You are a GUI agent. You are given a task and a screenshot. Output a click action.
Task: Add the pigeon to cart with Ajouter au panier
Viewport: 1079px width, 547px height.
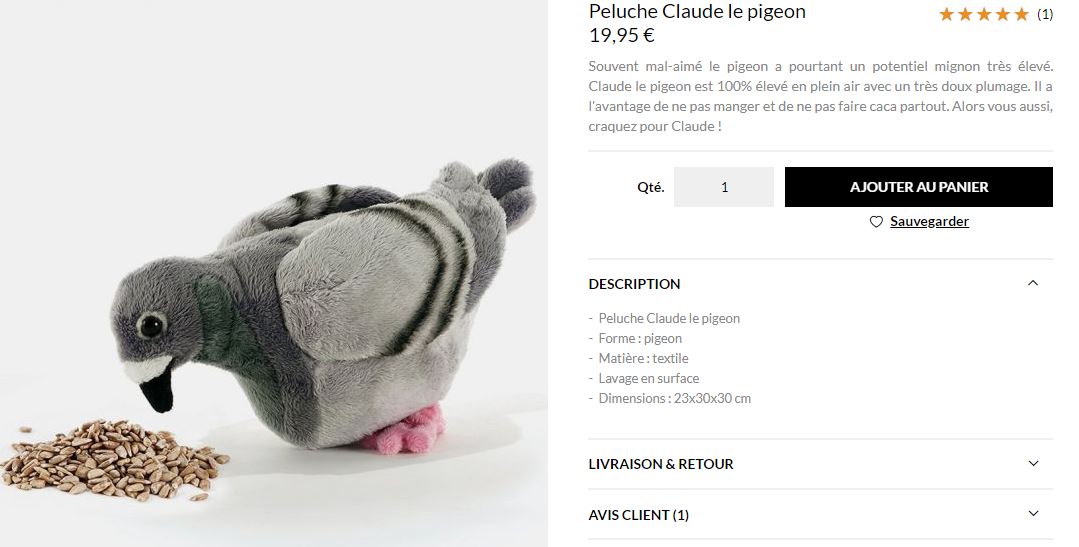click(x=919, y=186)
